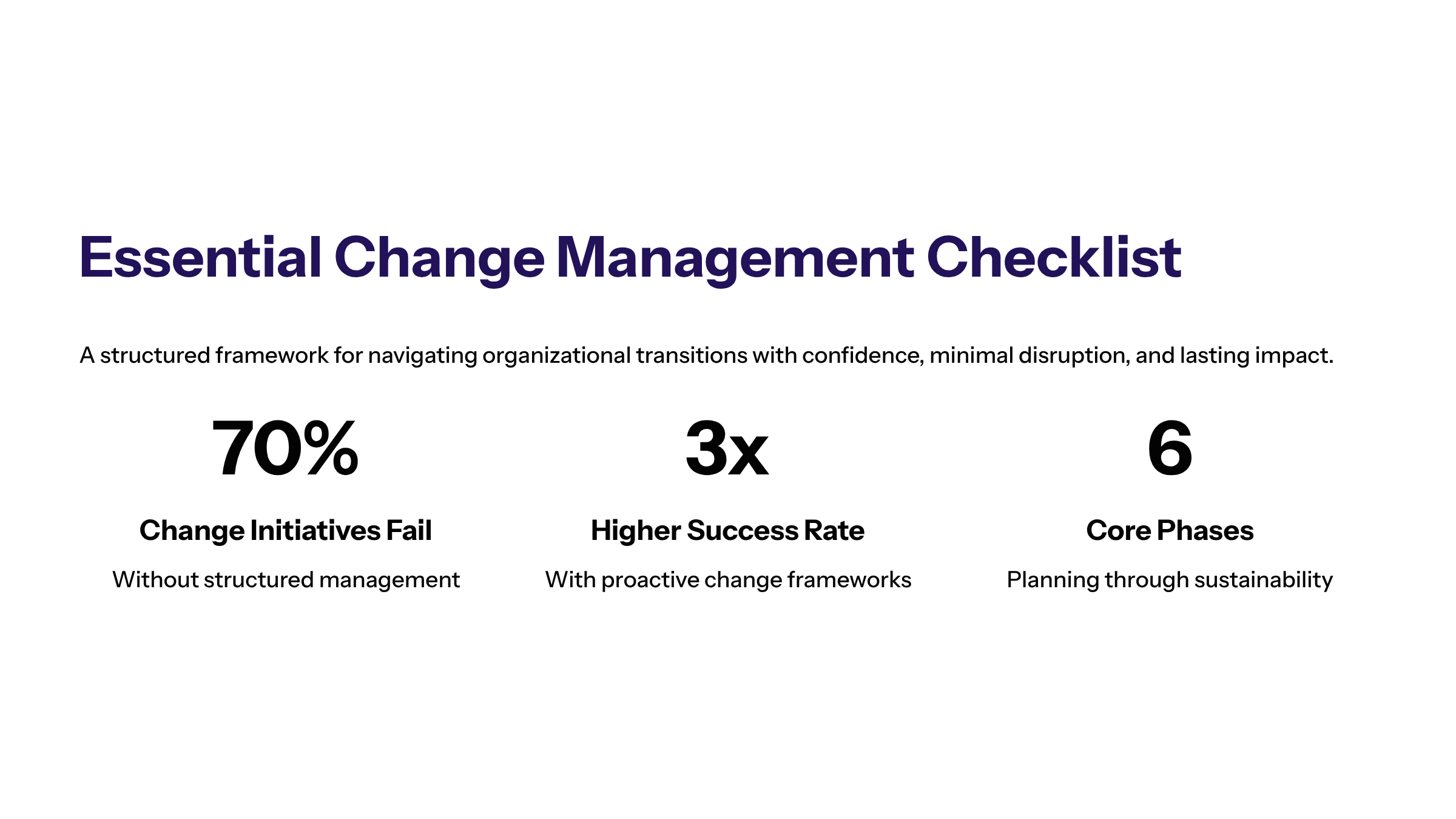Click the word "organizational" in the subtitle
The image size is (1456, 819).
(556, 356)
